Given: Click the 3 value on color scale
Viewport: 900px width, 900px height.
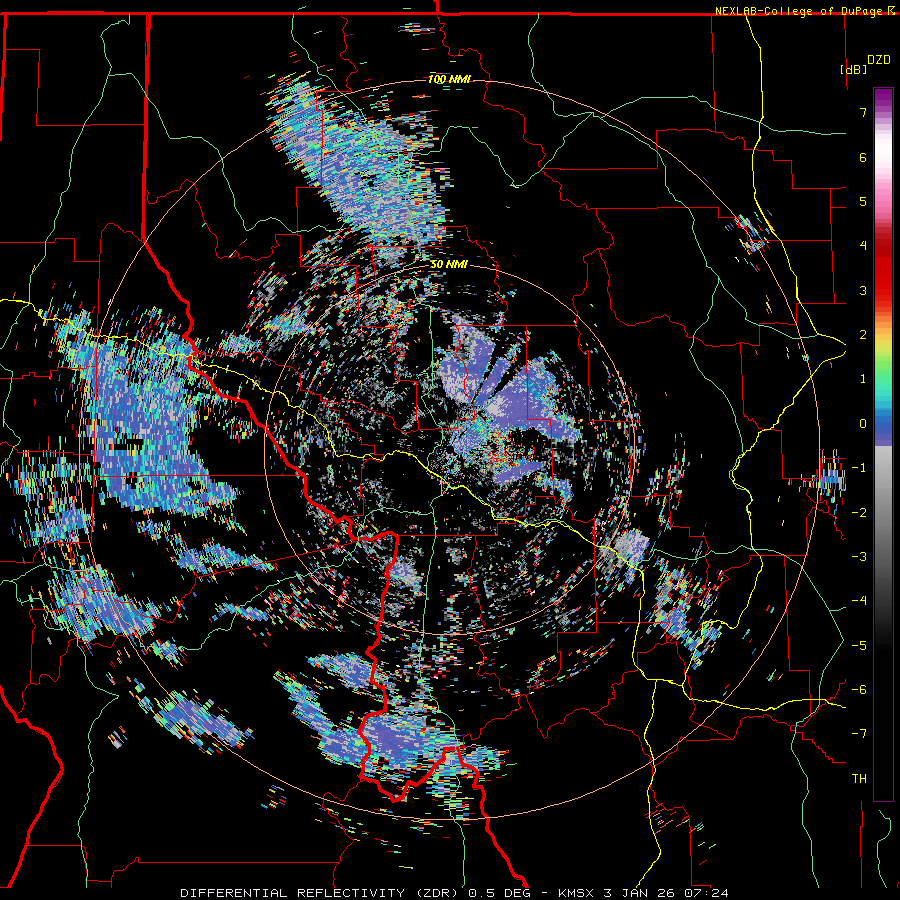Looking at the screenshot, I should pos(863,290).
